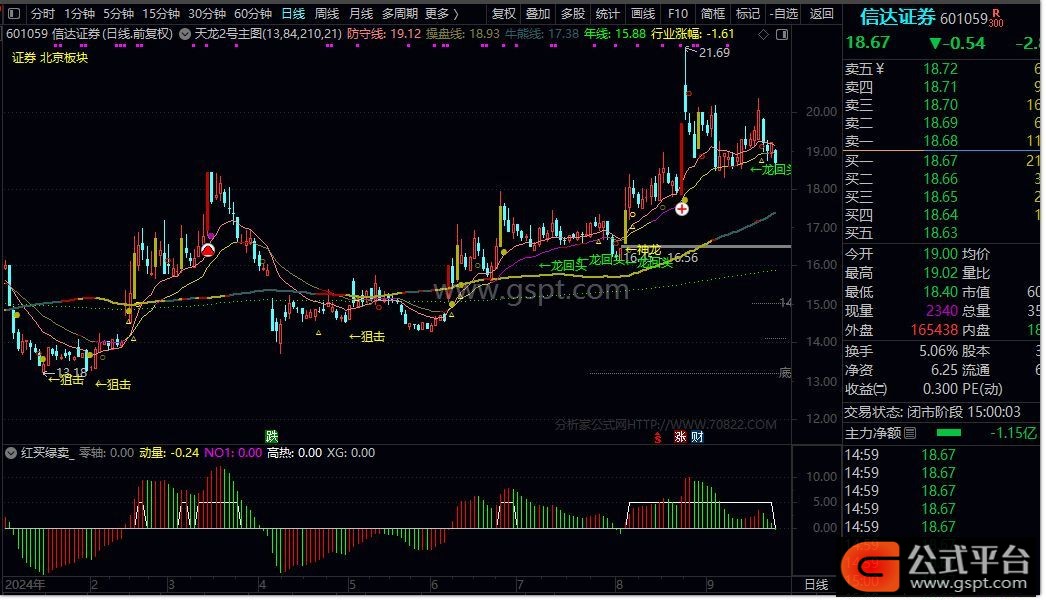Image resolution: width=1046 pixels, height=600 pixels.
Task: Toggle 叠加 overlay mode
Action: tap(538, 14)
